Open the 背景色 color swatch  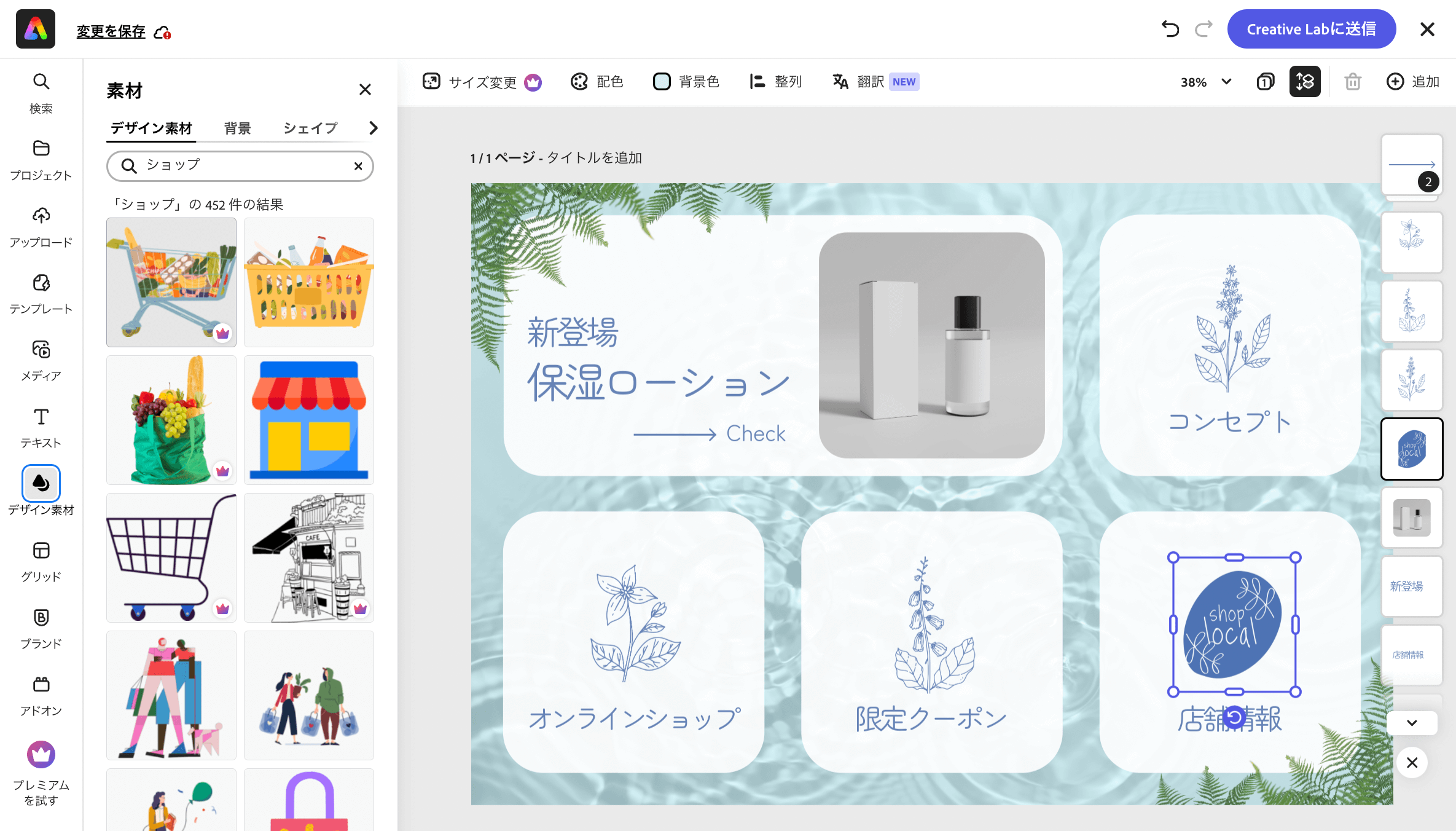point(662,82)
